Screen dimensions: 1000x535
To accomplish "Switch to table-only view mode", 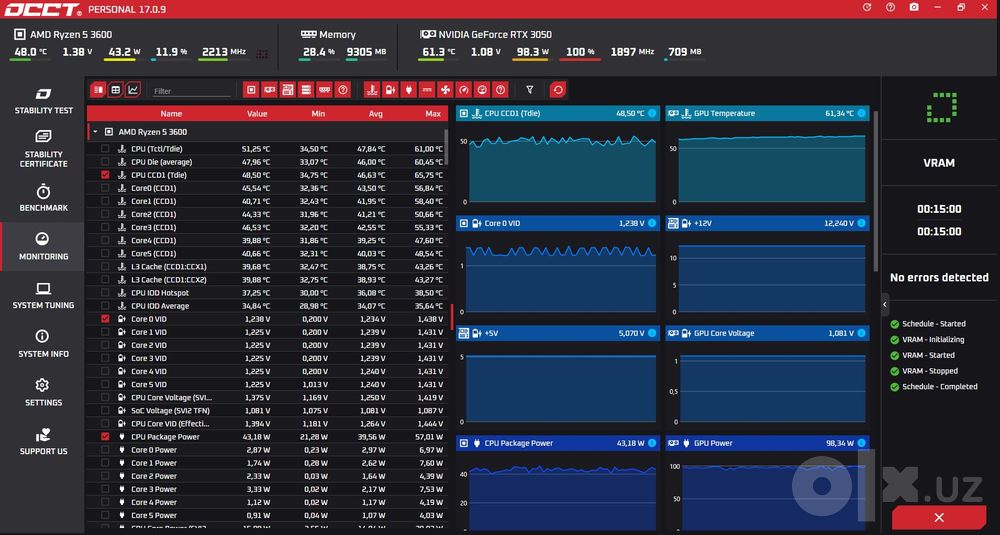I will pos(115,90).
